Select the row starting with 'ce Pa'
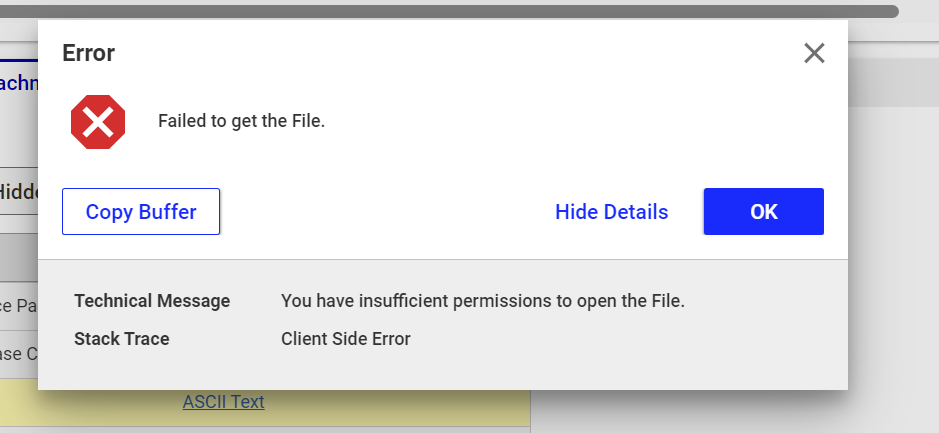 coord(18,306)
